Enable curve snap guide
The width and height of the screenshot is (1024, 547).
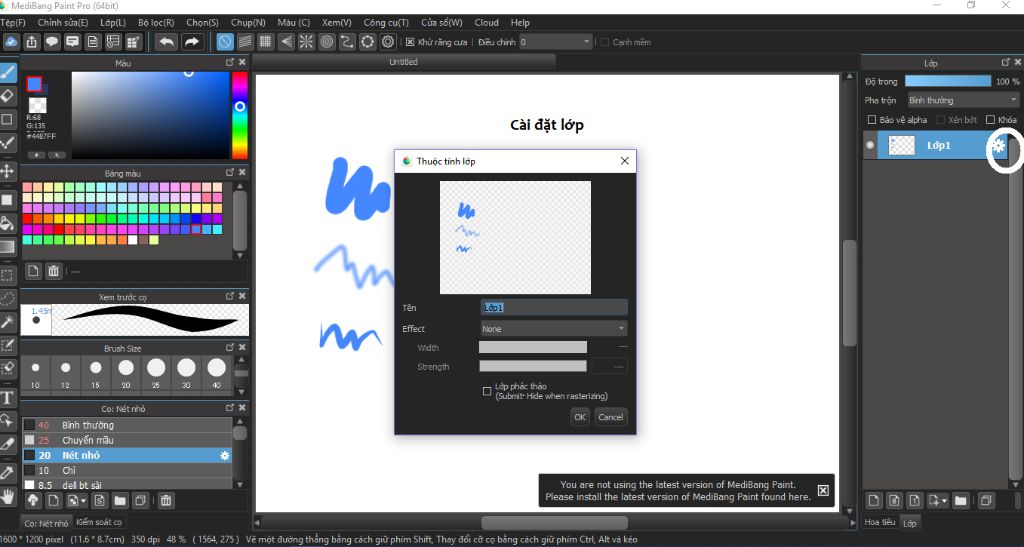pyautogui.click(x=347, y=42)
